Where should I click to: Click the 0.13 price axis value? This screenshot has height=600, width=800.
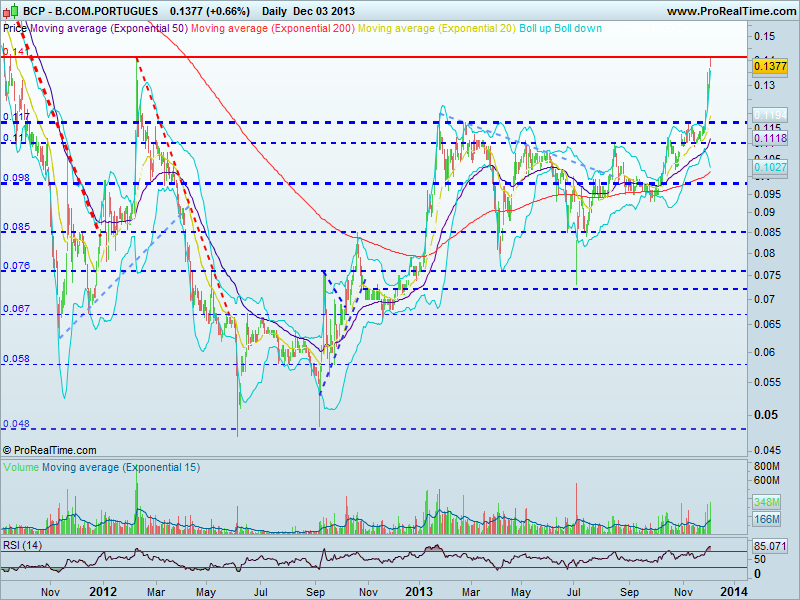[x=764, y=85]
